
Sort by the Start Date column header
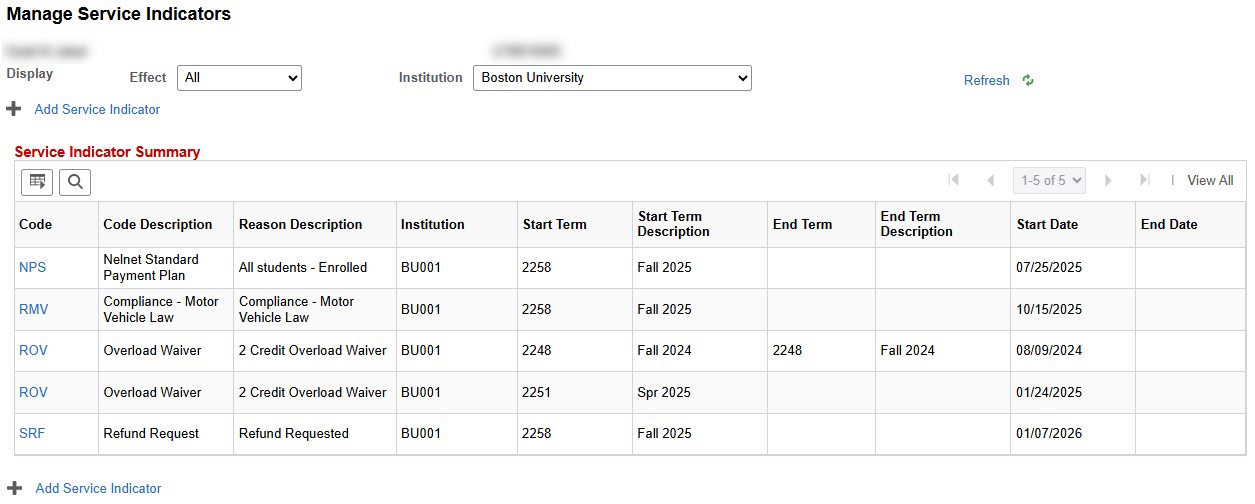(1047, 225)
